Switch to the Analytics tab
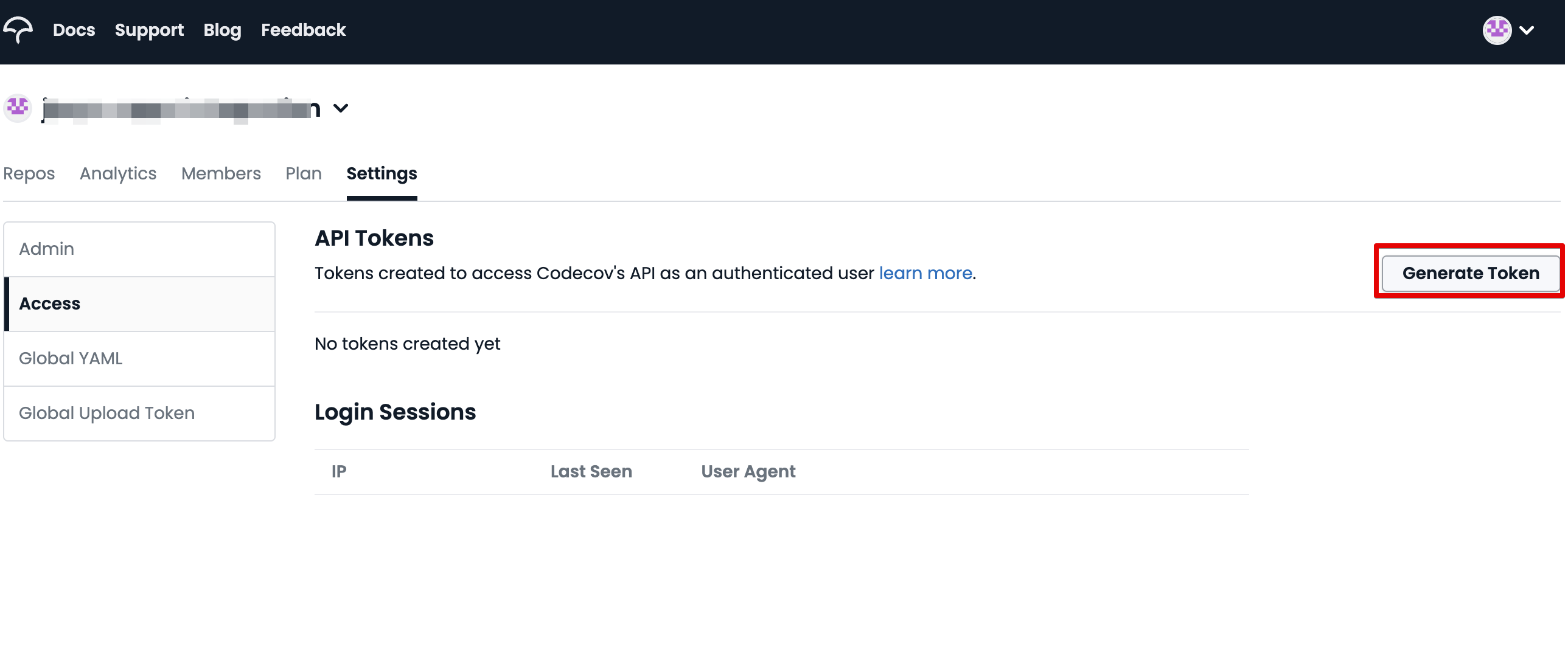 click(x=118, y=173)
